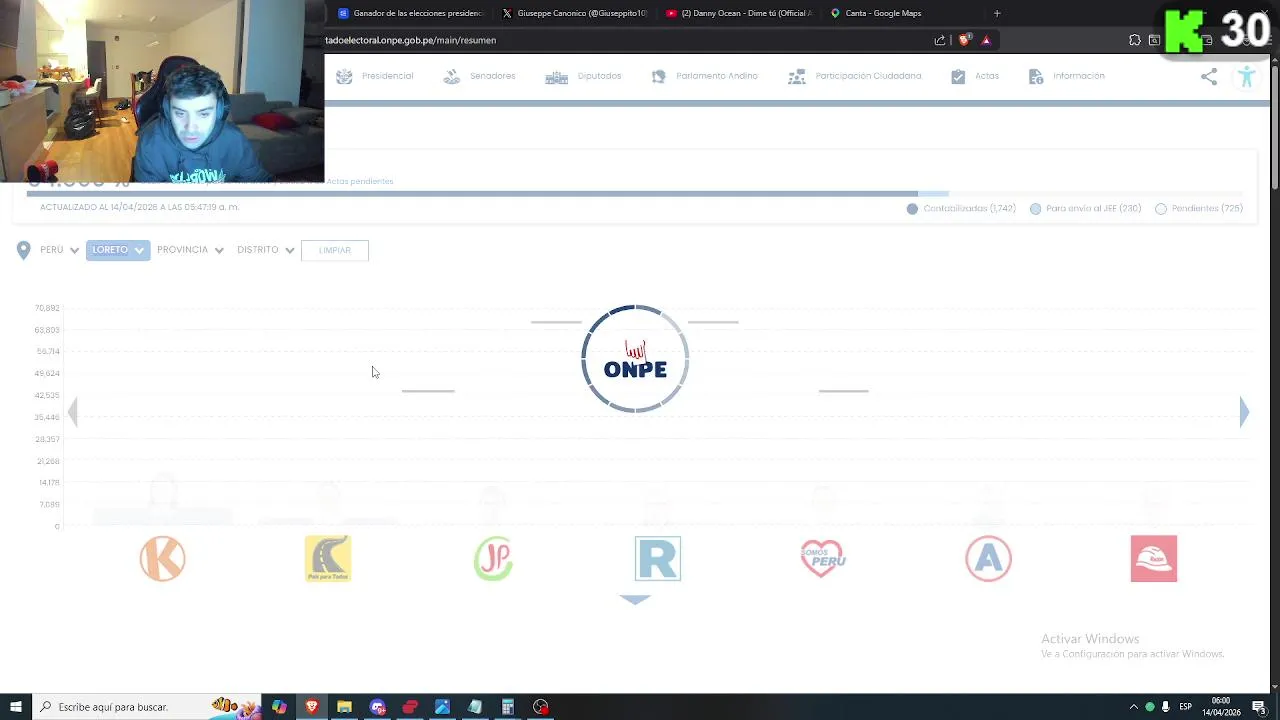Open the accessibility options icon
Viewport: 1280px width, 720px height.
tap(1246, 77)
